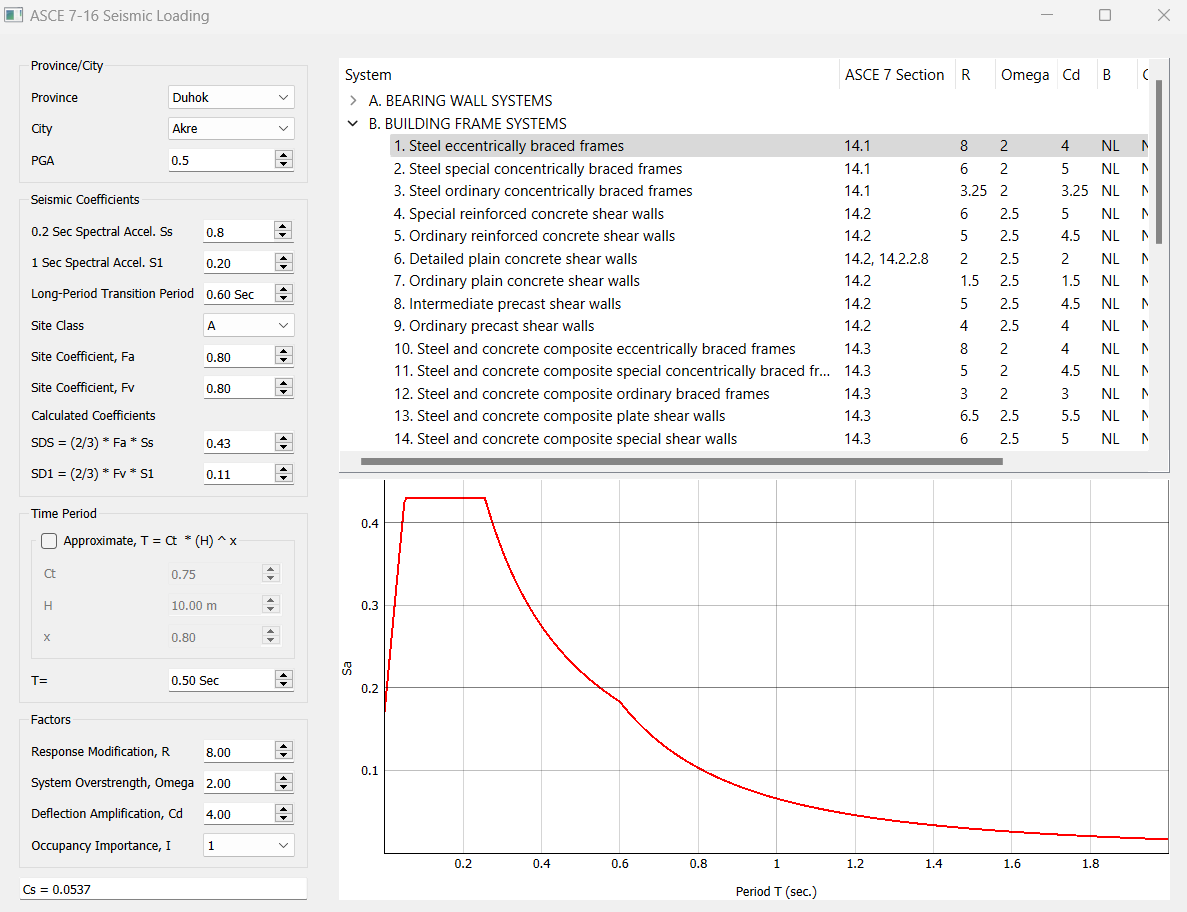Click the ASCE 7-16 window title icon

(x=13, y=15)
